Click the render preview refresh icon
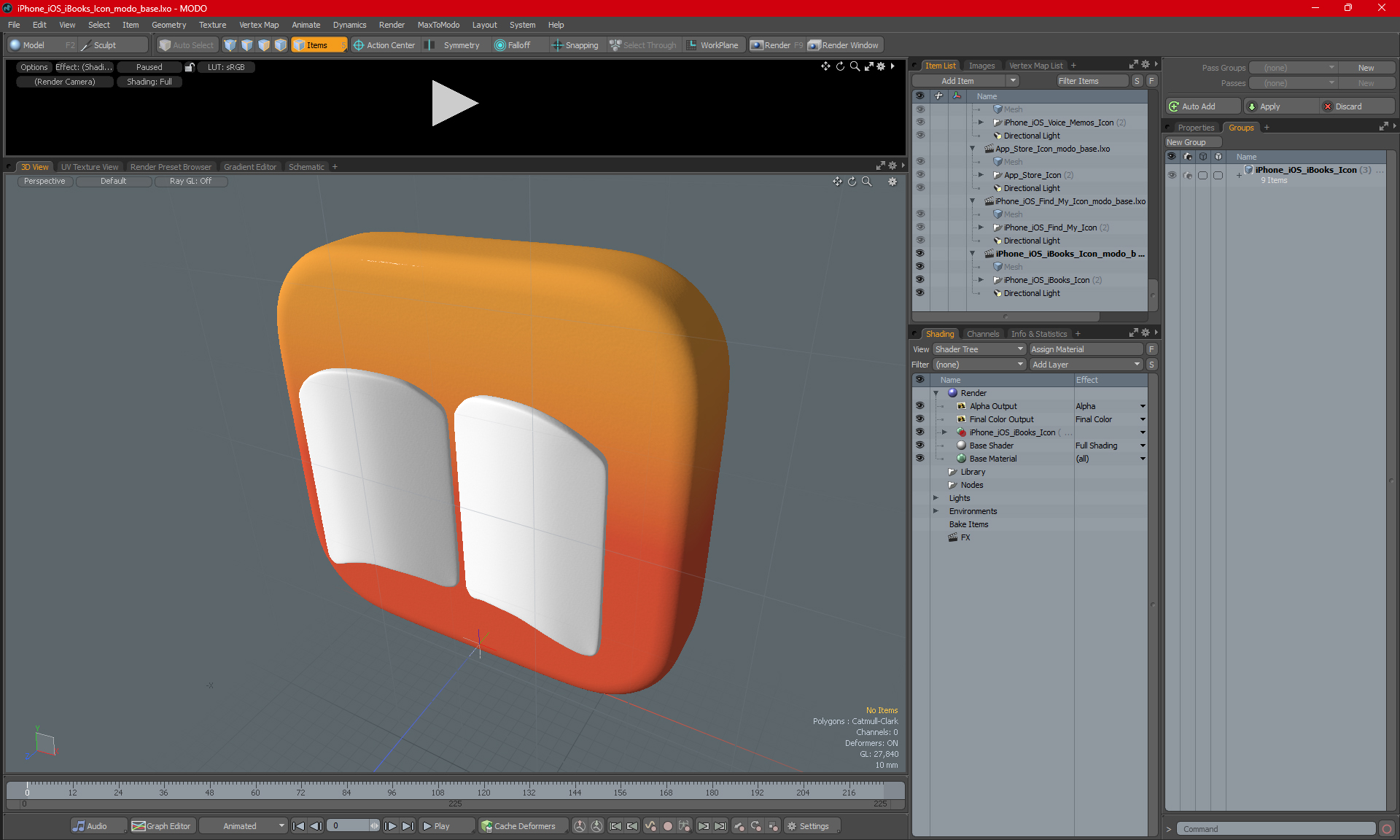This screenshot has width=1400, height=840. [840, 66]
